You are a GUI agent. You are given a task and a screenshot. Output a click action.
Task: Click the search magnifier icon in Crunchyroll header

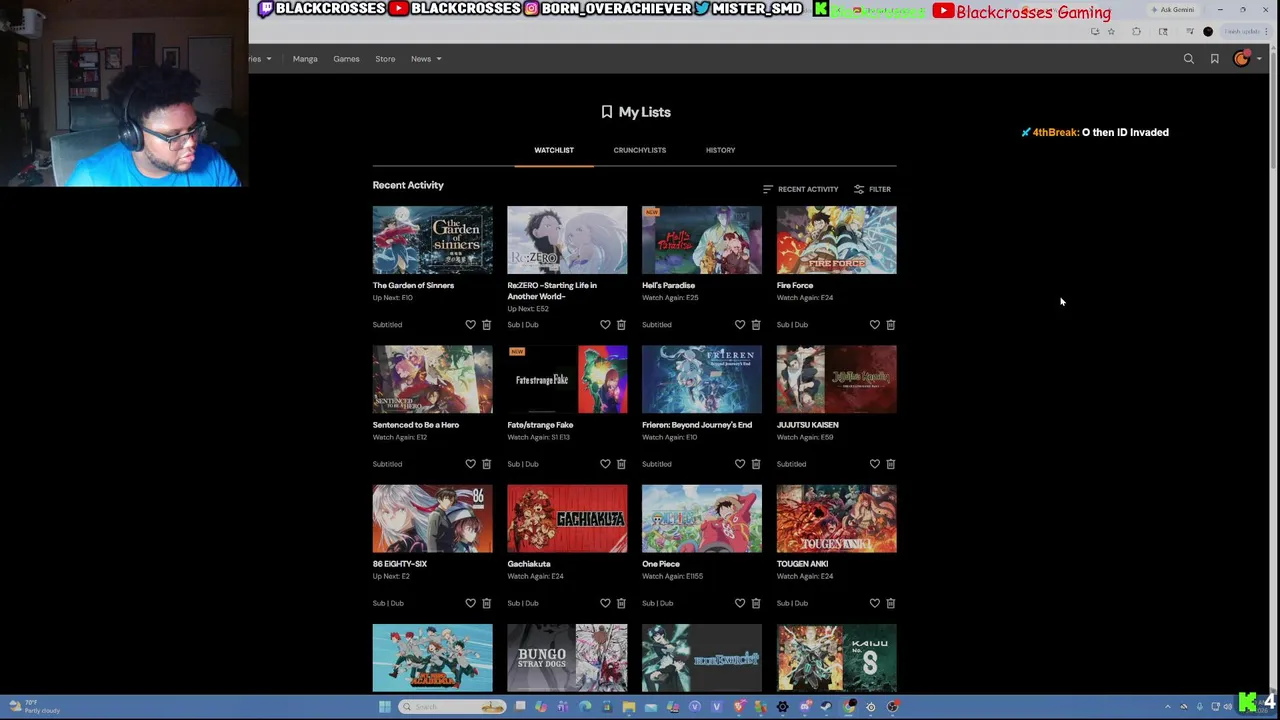1189,59
